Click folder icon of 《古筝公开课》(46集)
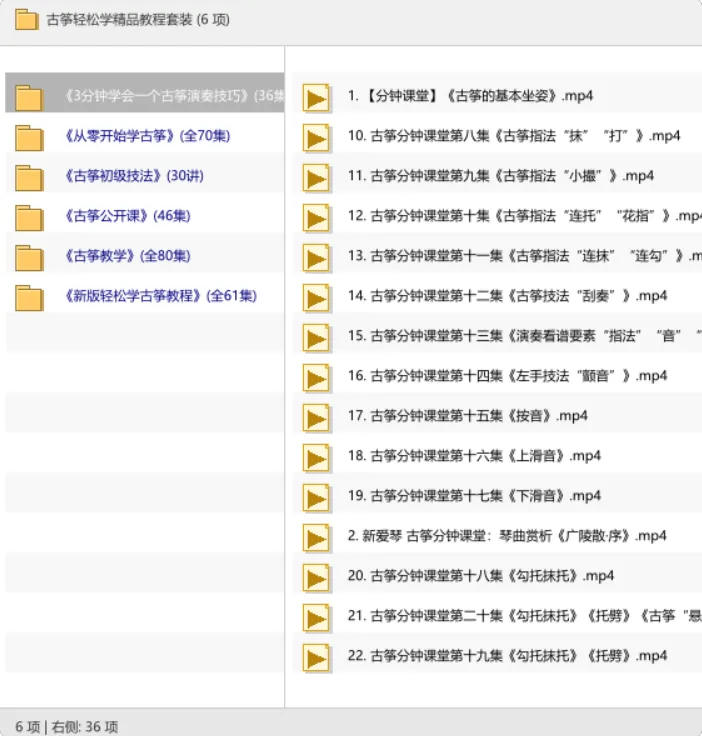 click(x=29, y=218)
